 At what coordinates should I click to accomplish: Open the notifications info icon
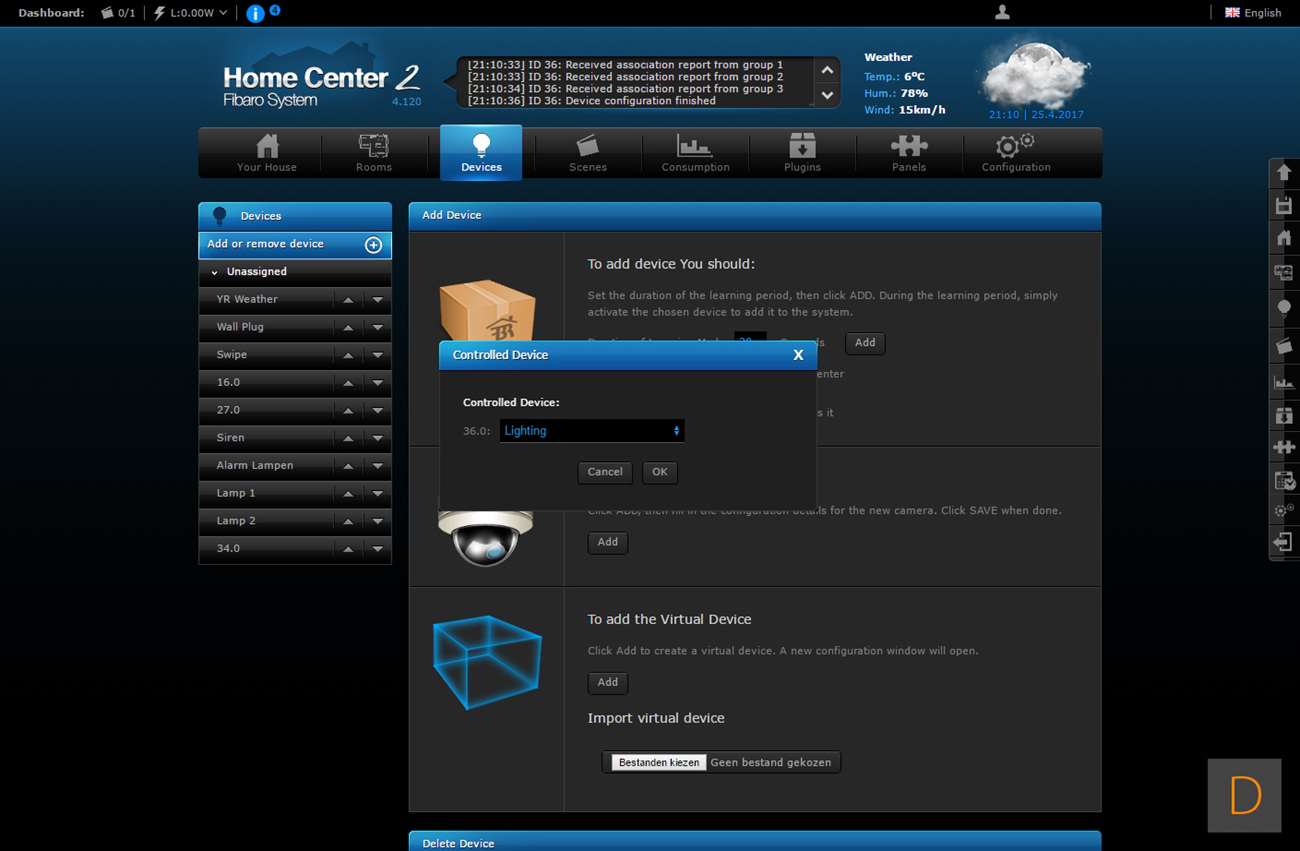pos(255,13)
